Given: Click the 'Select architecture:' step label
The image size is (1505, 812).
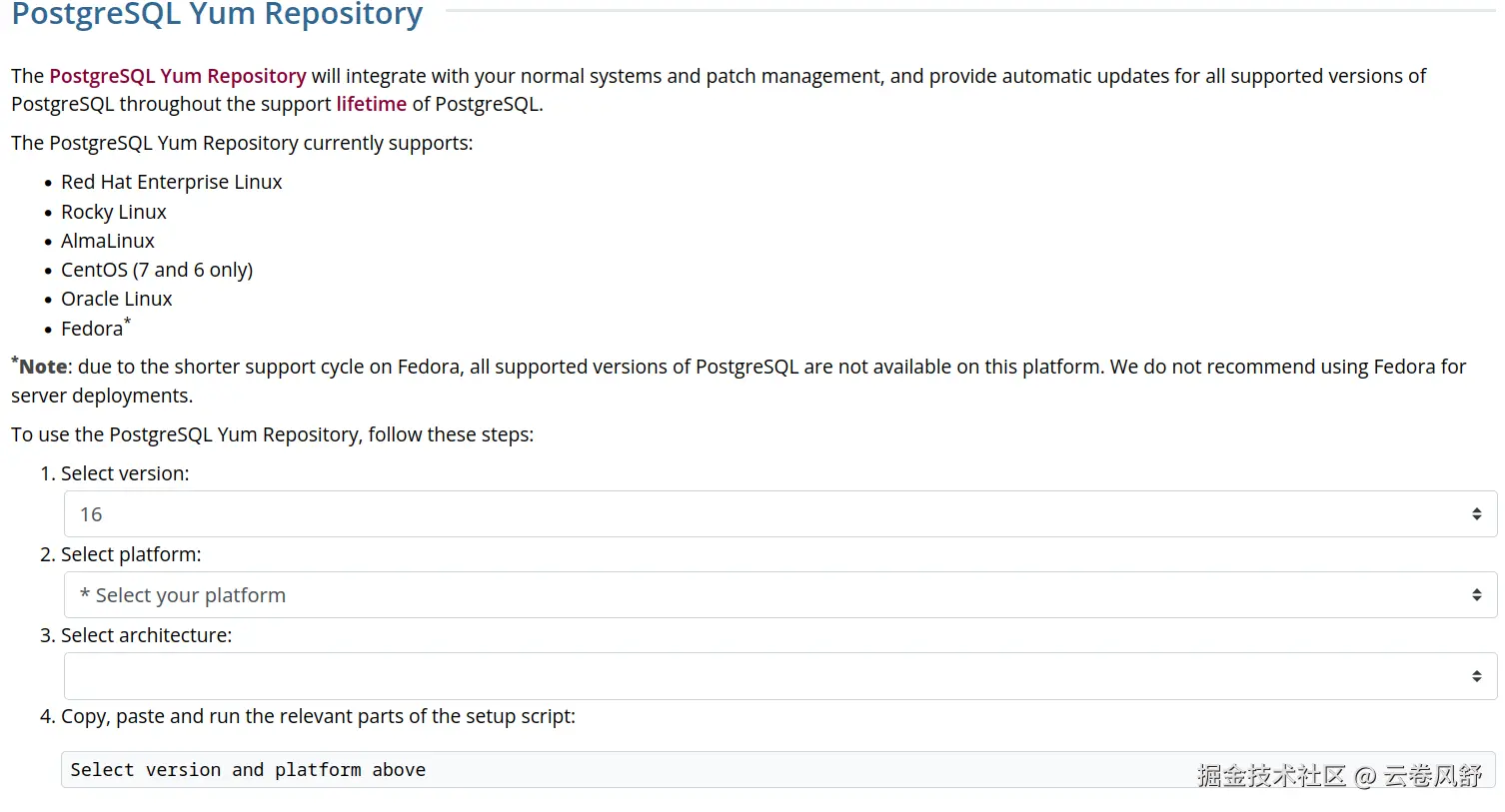Looking at the screenshot, I should (x=146, y=635).
